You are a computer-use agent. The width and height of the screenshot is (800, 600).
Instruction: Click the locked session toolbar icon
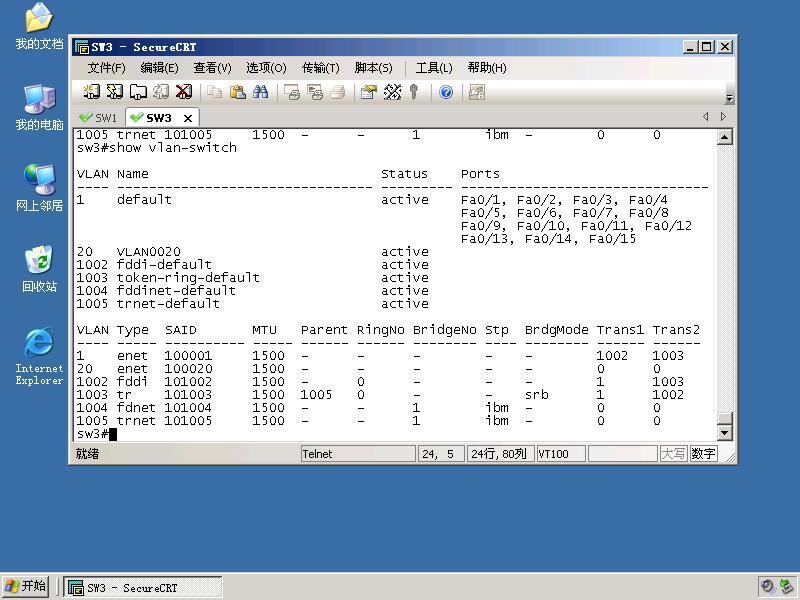[x=477, y=92]
